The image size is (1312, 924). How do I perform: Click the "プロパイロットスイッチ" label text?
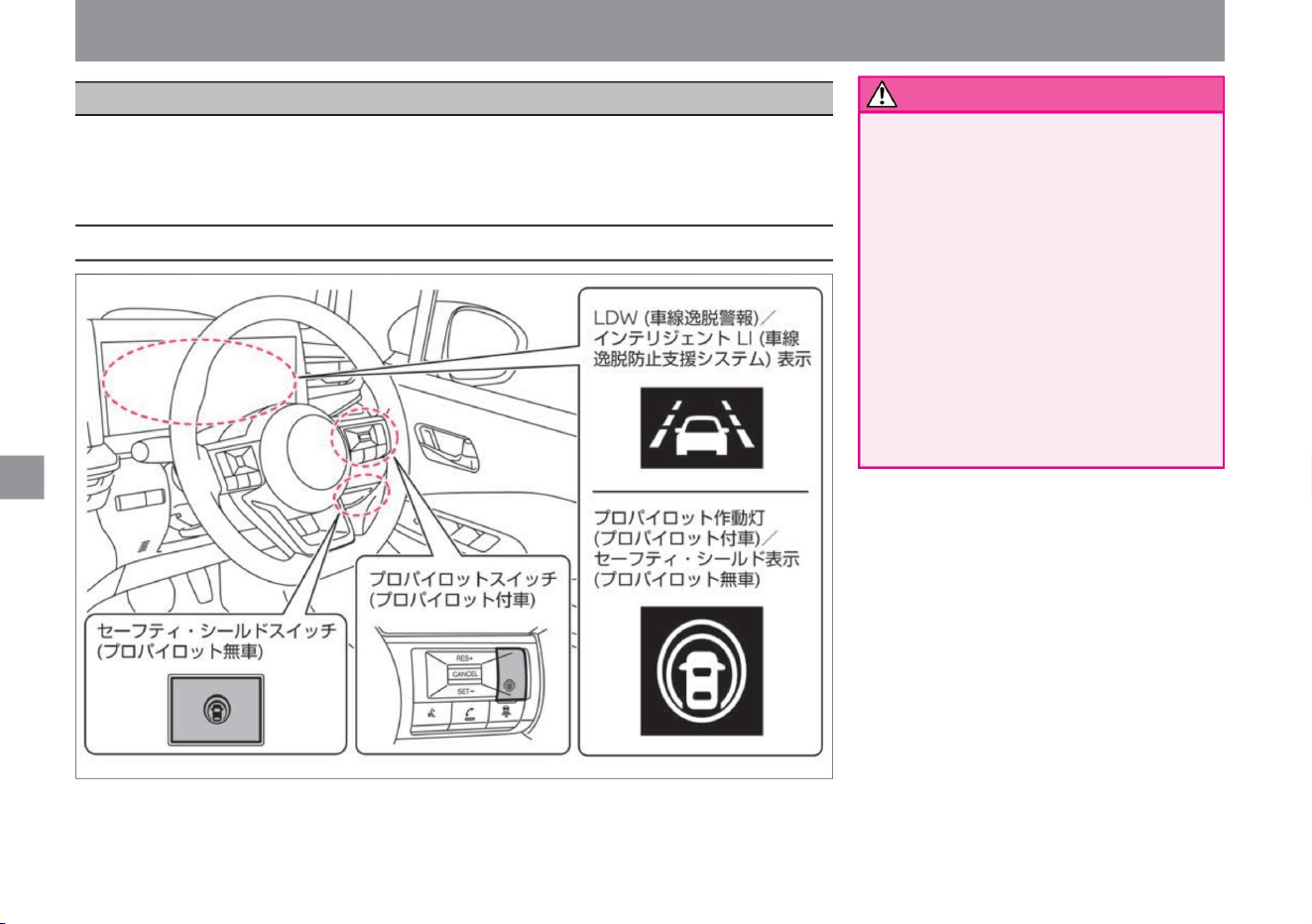[x=462, y=578]
